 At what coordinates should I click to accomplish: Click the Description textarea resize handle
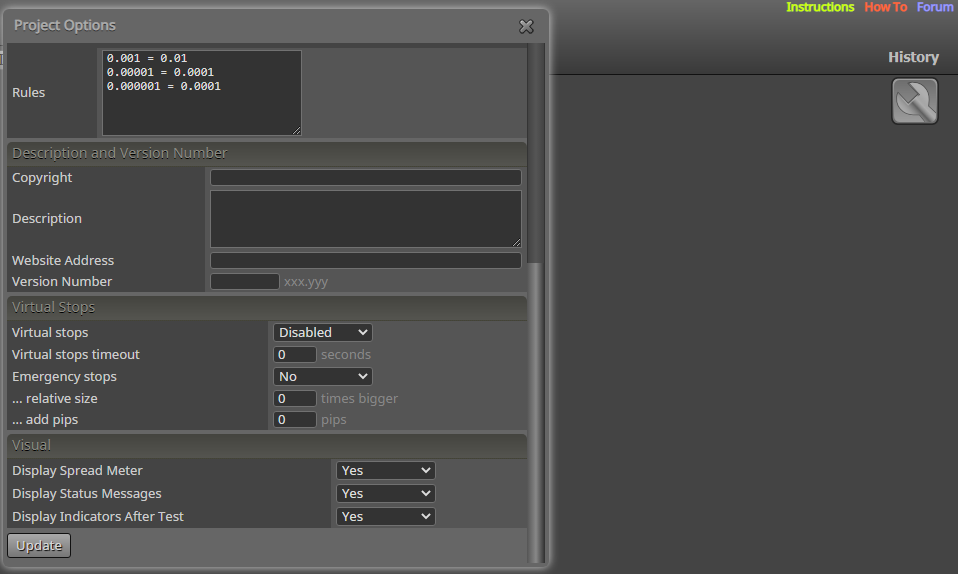(516, 243)
